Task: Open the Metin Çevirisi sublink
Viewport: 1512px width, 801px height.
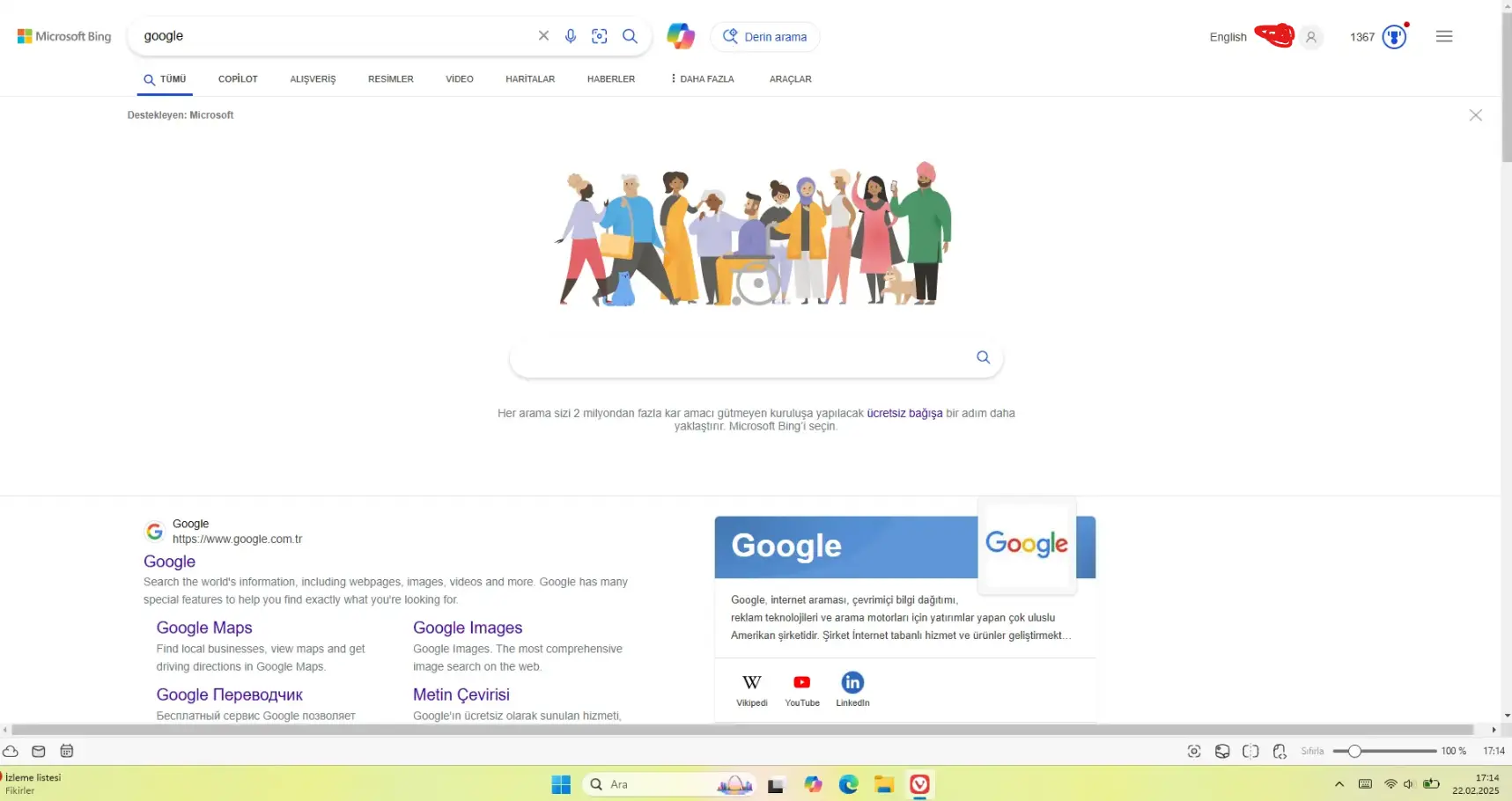Action: [461, 694]
